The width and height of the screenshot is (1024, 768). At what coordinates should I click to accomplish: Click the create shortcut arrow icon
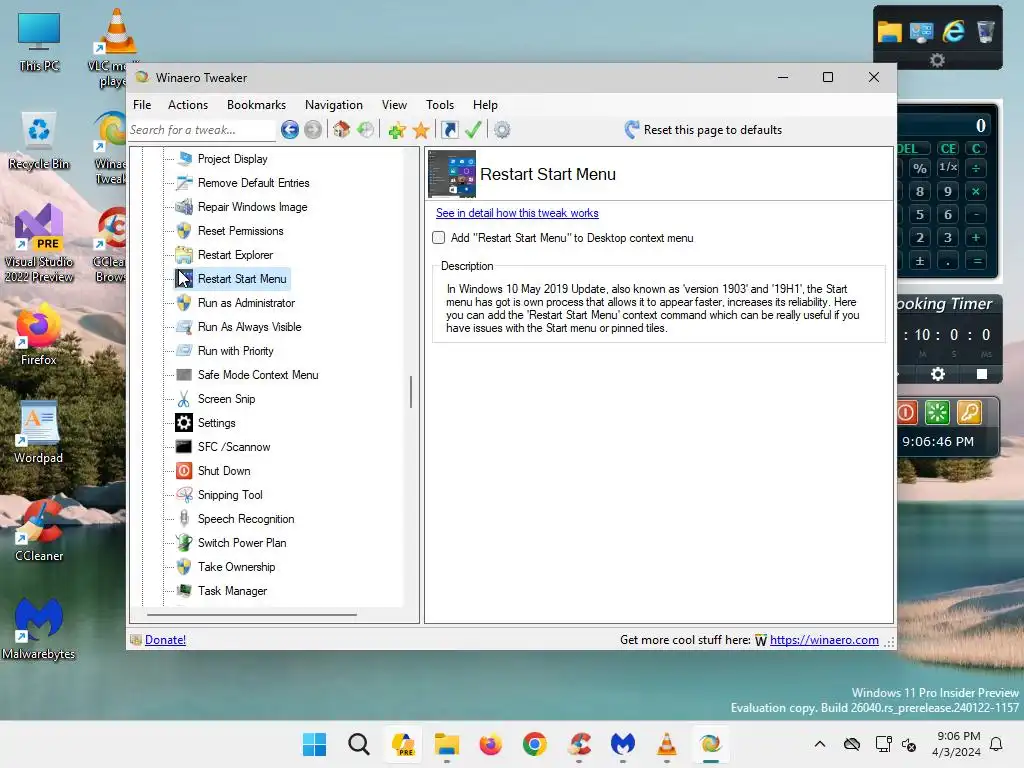(x=450, y=129)
